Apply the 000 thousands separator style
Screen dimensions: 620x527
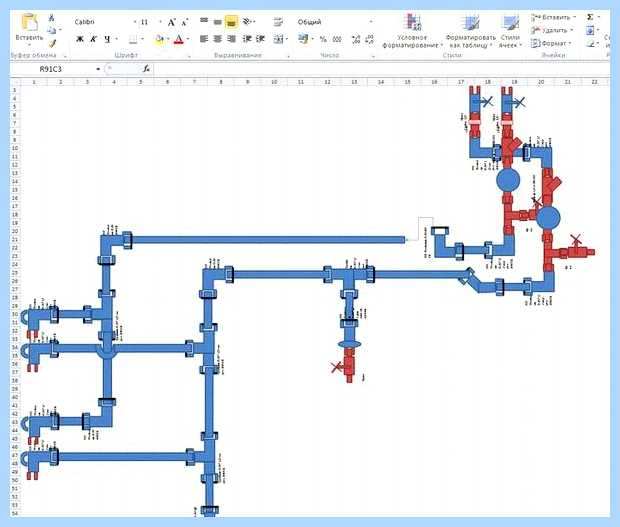point(337,39)
